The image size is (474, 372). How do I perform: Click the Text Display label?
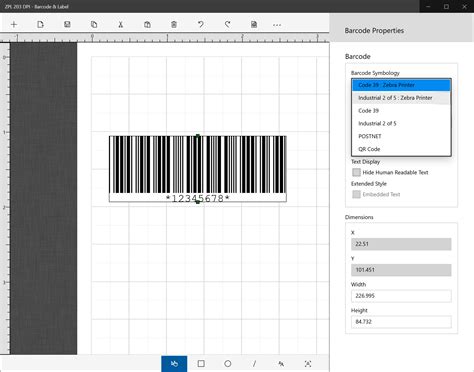365,162
